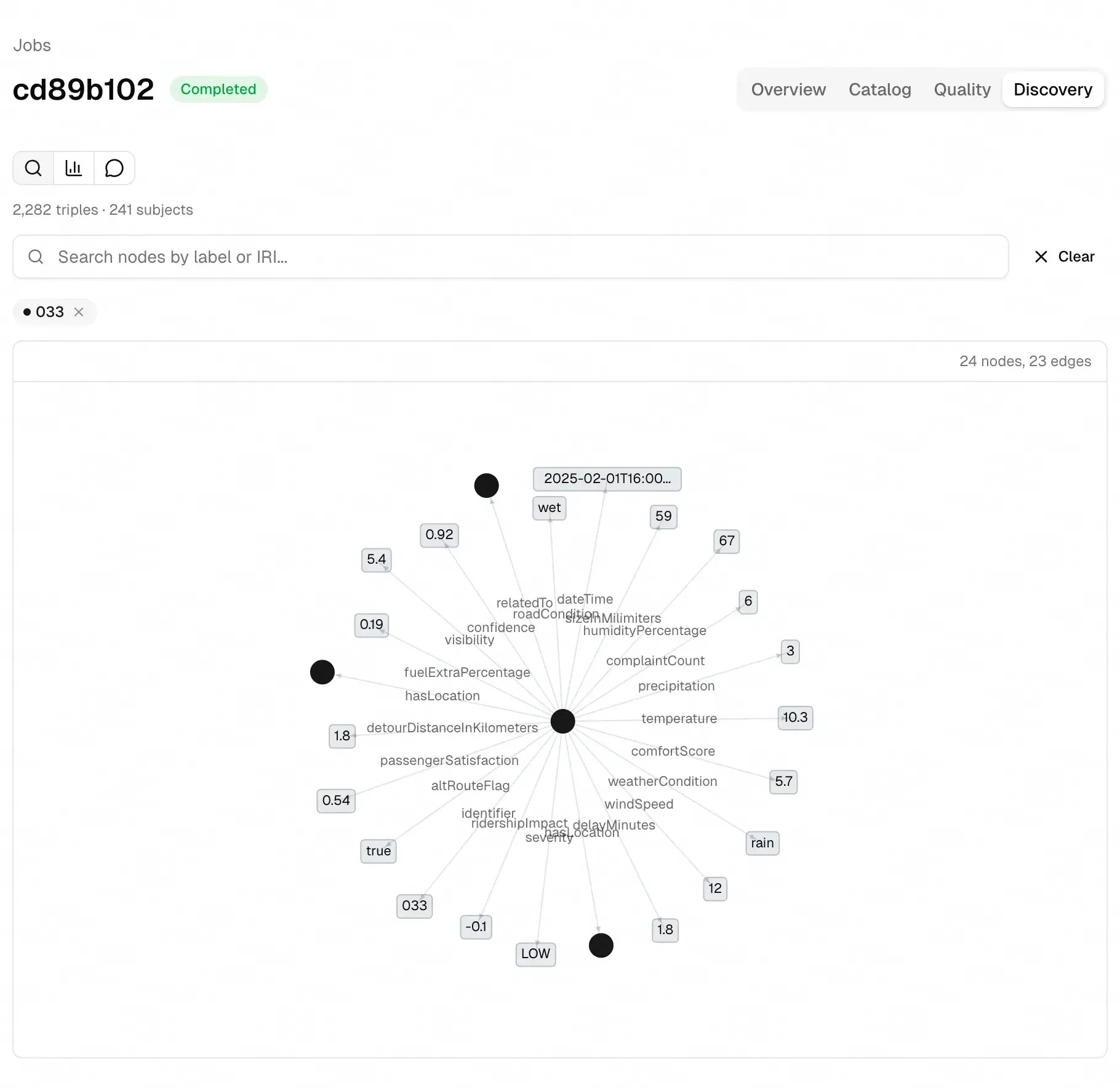Open the Catalog tab
This screenshot has height=1088, width=1120.
(x=879, y=89)
